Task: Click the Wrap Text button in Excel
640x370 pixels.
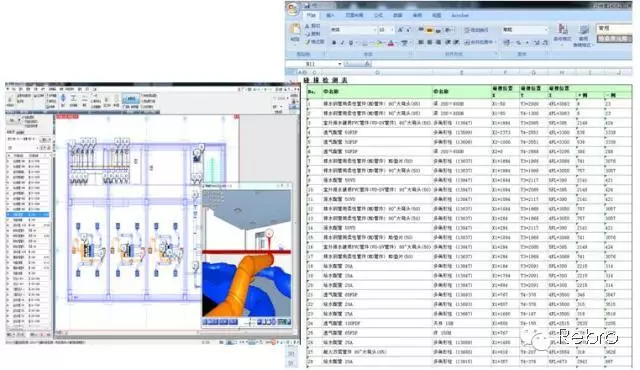Action: pyautogui.click(x=476, y=30)
